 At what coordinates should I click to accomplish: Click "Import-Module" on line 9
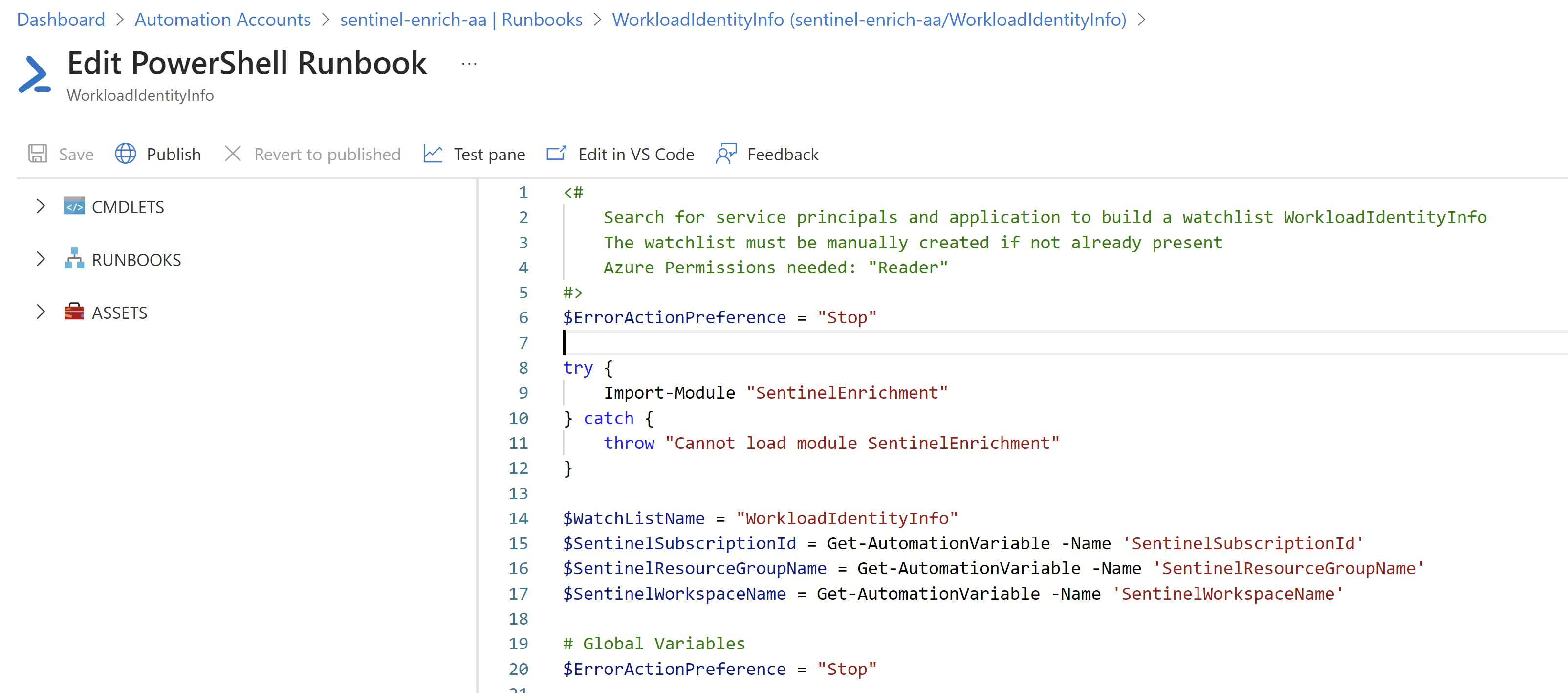point(670,393)
